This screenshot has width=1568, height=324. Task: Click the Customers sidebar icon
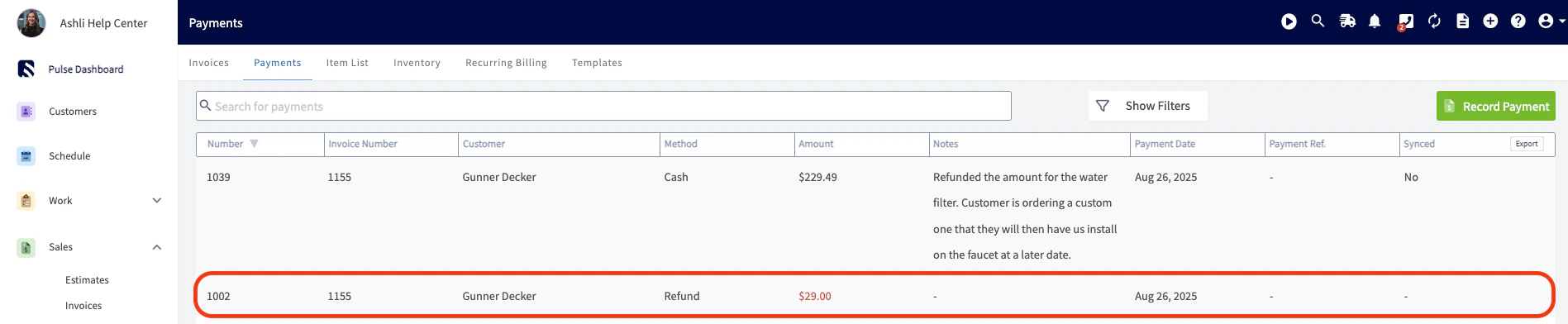click(x=26, y=112)
